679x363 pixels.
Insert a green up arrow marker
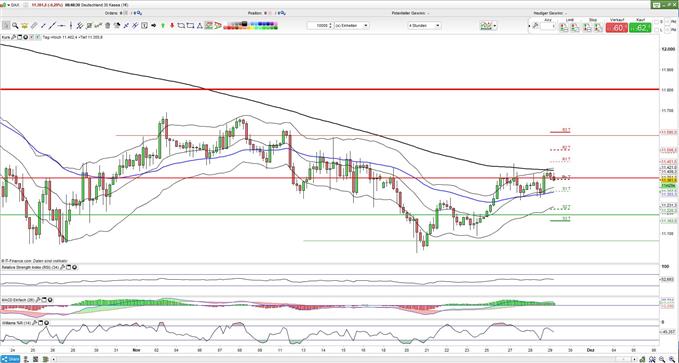click(163, 26)
